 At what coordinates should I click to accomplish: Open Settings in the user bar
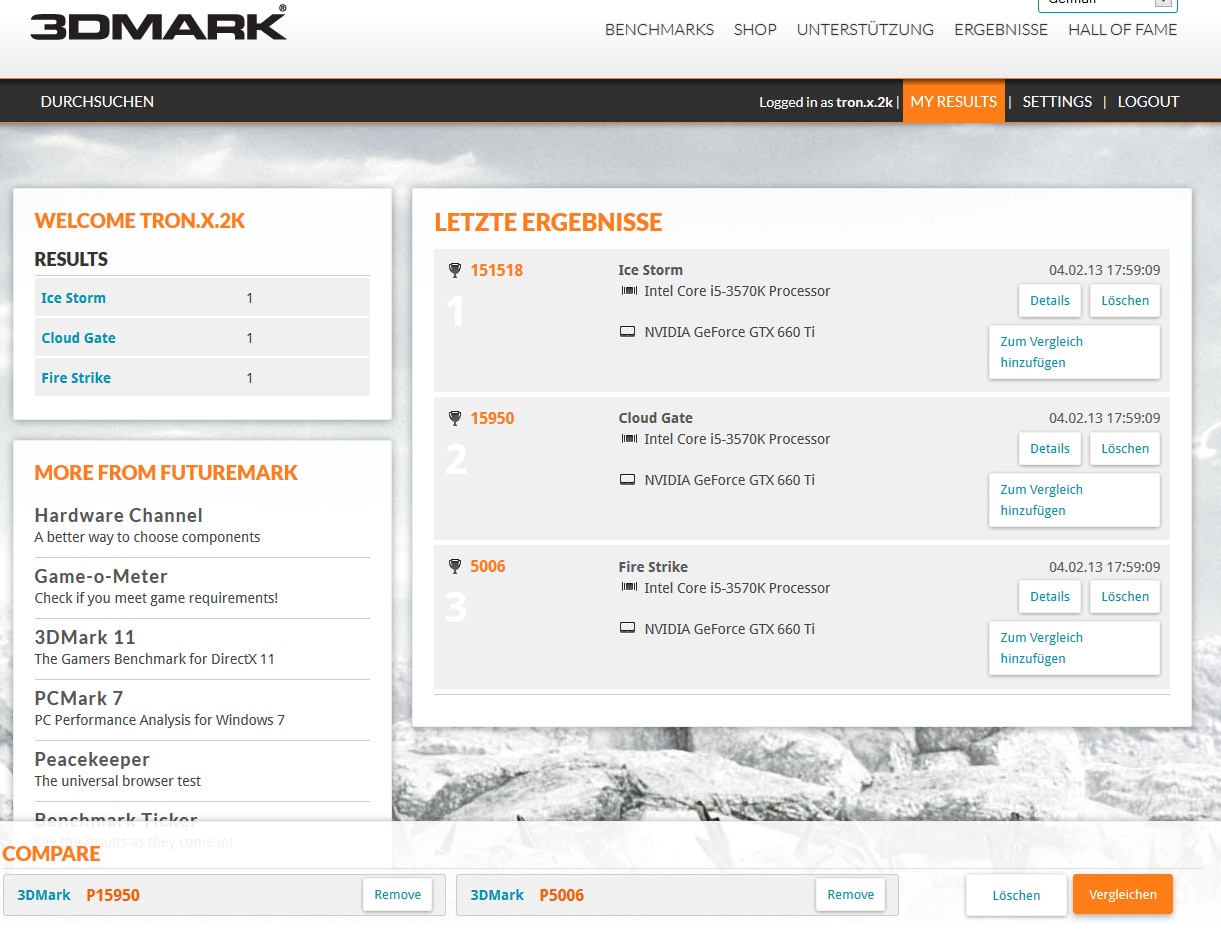pyautogui.click(x=1057, y=102)
